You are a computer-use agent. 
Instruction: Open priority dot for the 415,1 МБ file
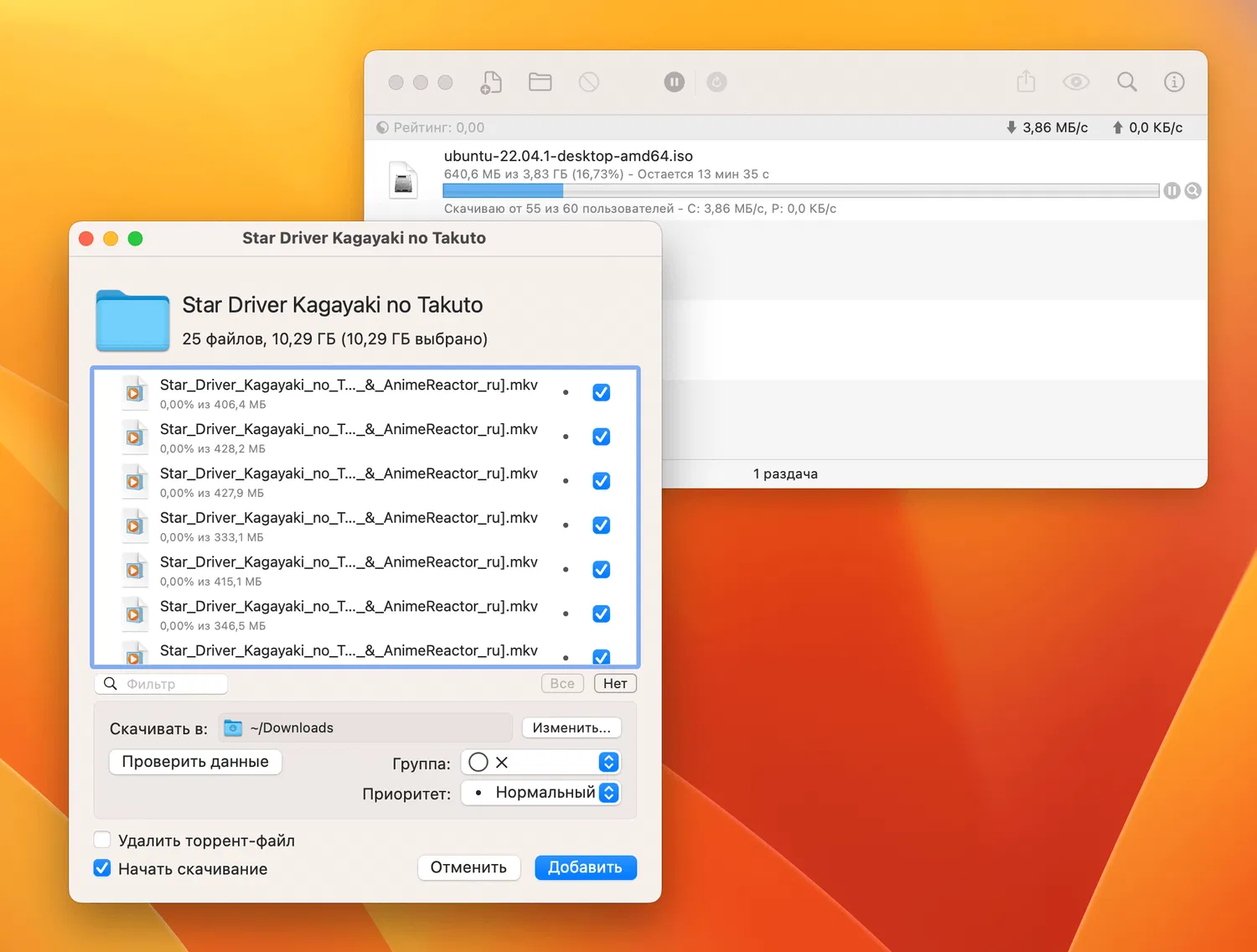[566, 570]
